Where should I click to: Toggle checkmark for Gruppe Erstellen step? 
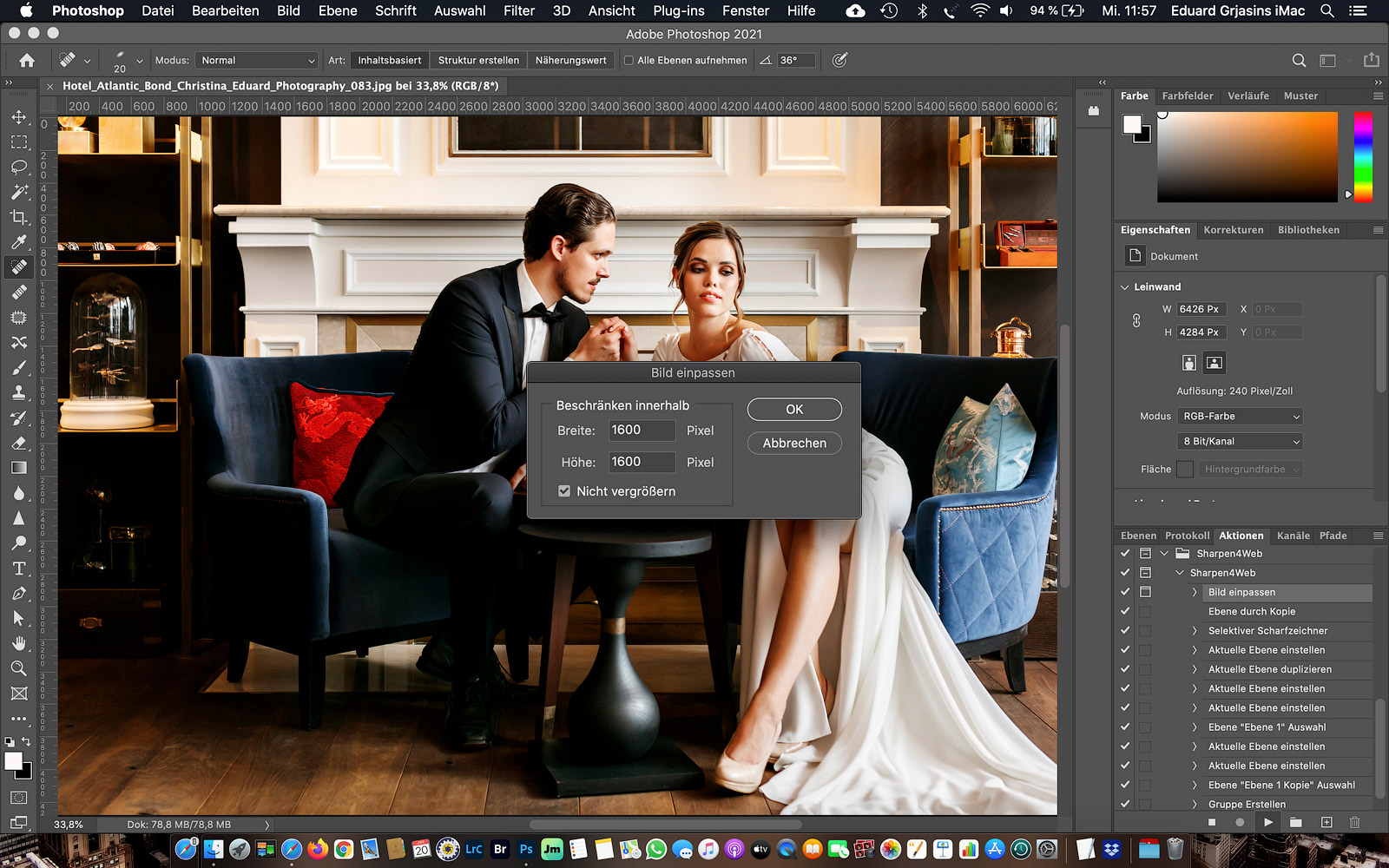point(1125,804)
